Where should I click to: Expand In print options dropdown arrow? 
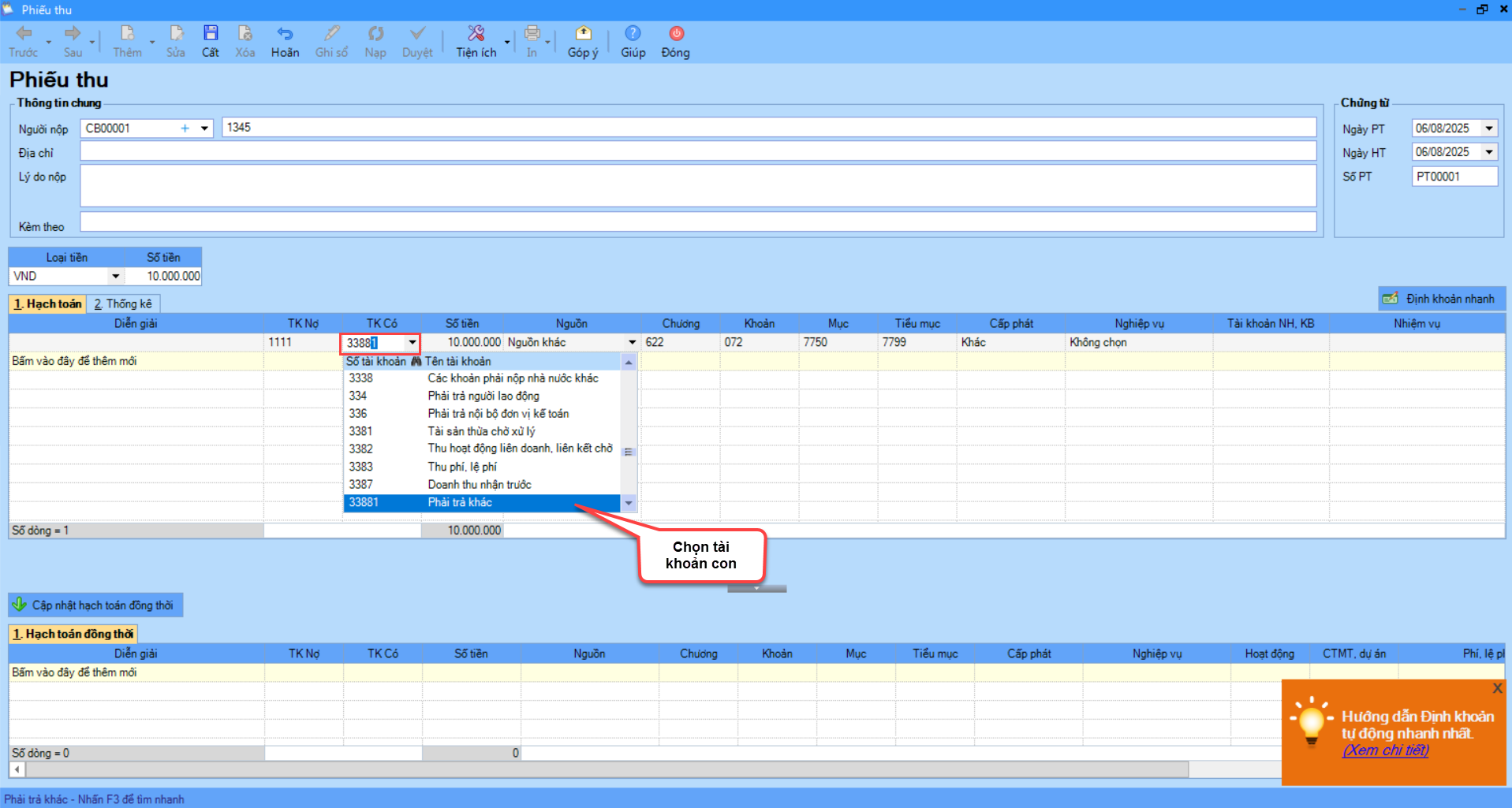click(x=547, y=42)
